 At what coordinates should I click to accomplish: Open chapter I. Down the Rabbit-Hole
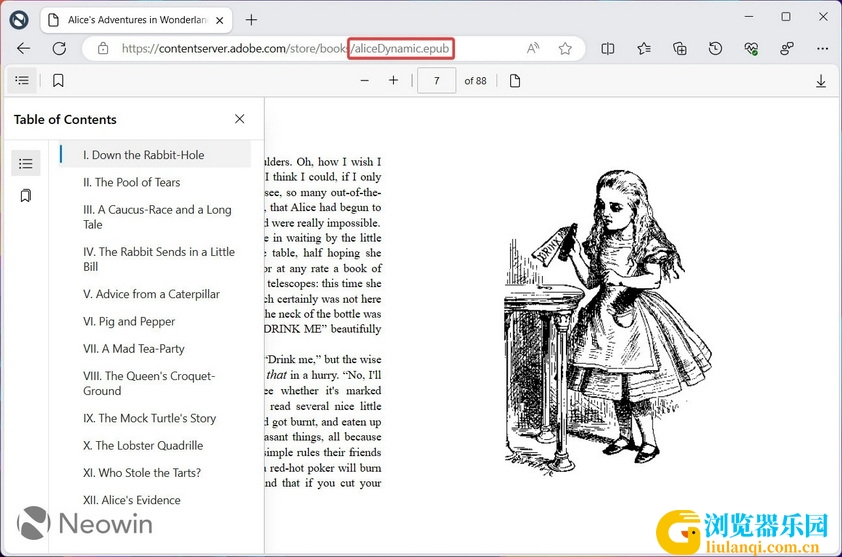[155, 155]
